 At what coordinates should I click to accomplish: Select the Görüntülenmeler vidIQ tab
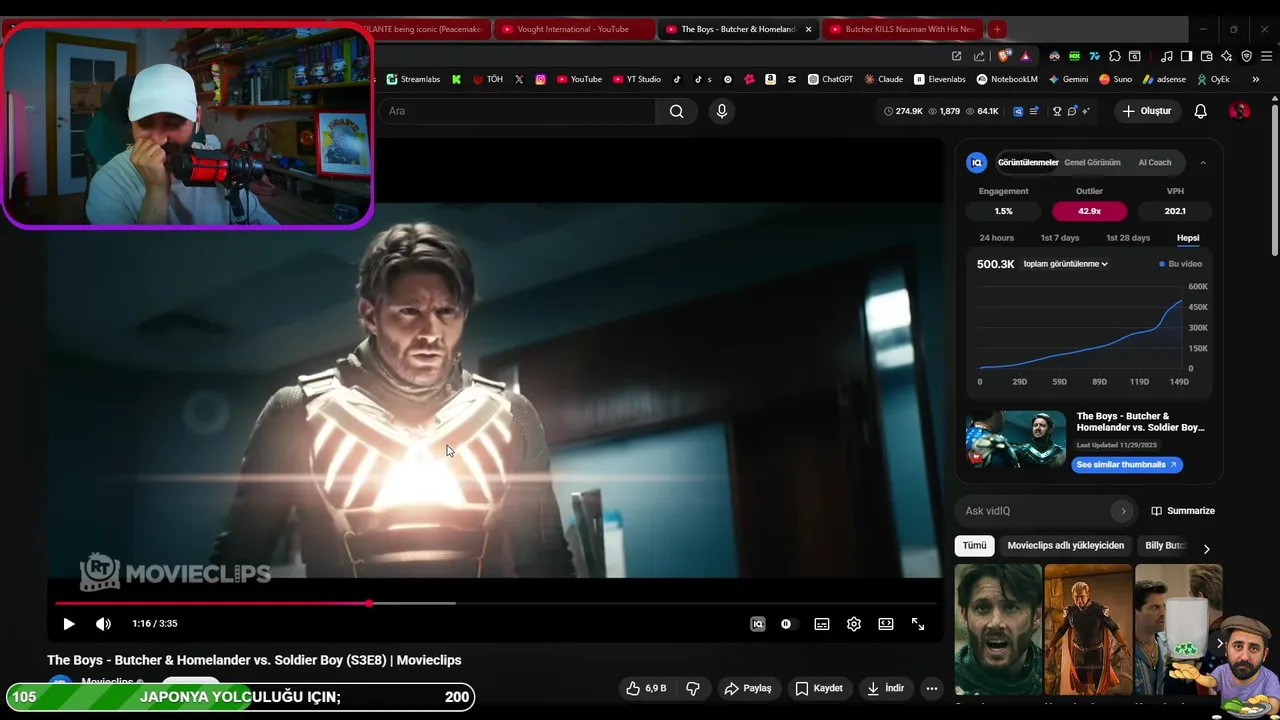tap(1028, 162)
